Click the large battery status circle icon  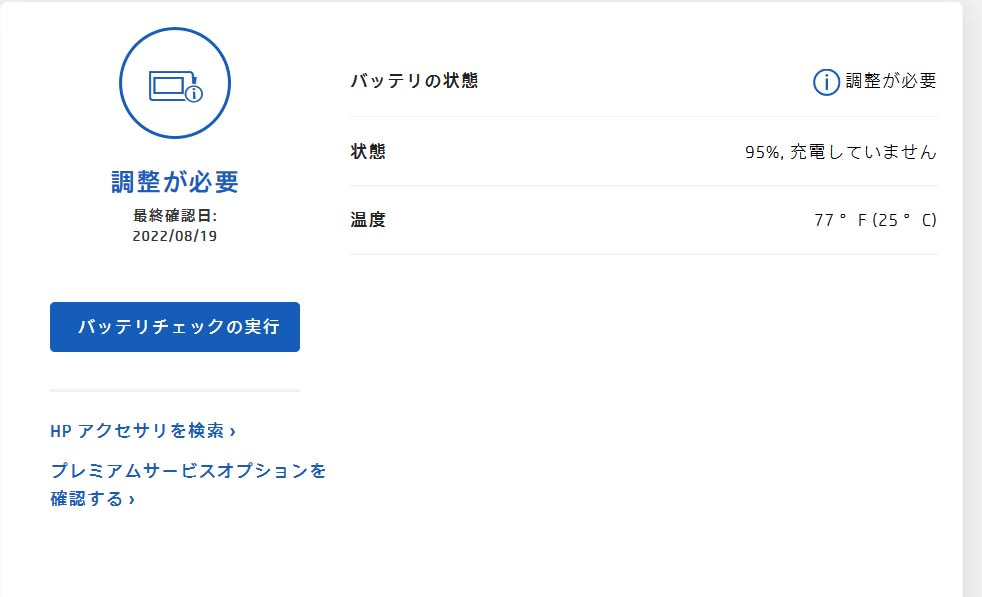175,83
